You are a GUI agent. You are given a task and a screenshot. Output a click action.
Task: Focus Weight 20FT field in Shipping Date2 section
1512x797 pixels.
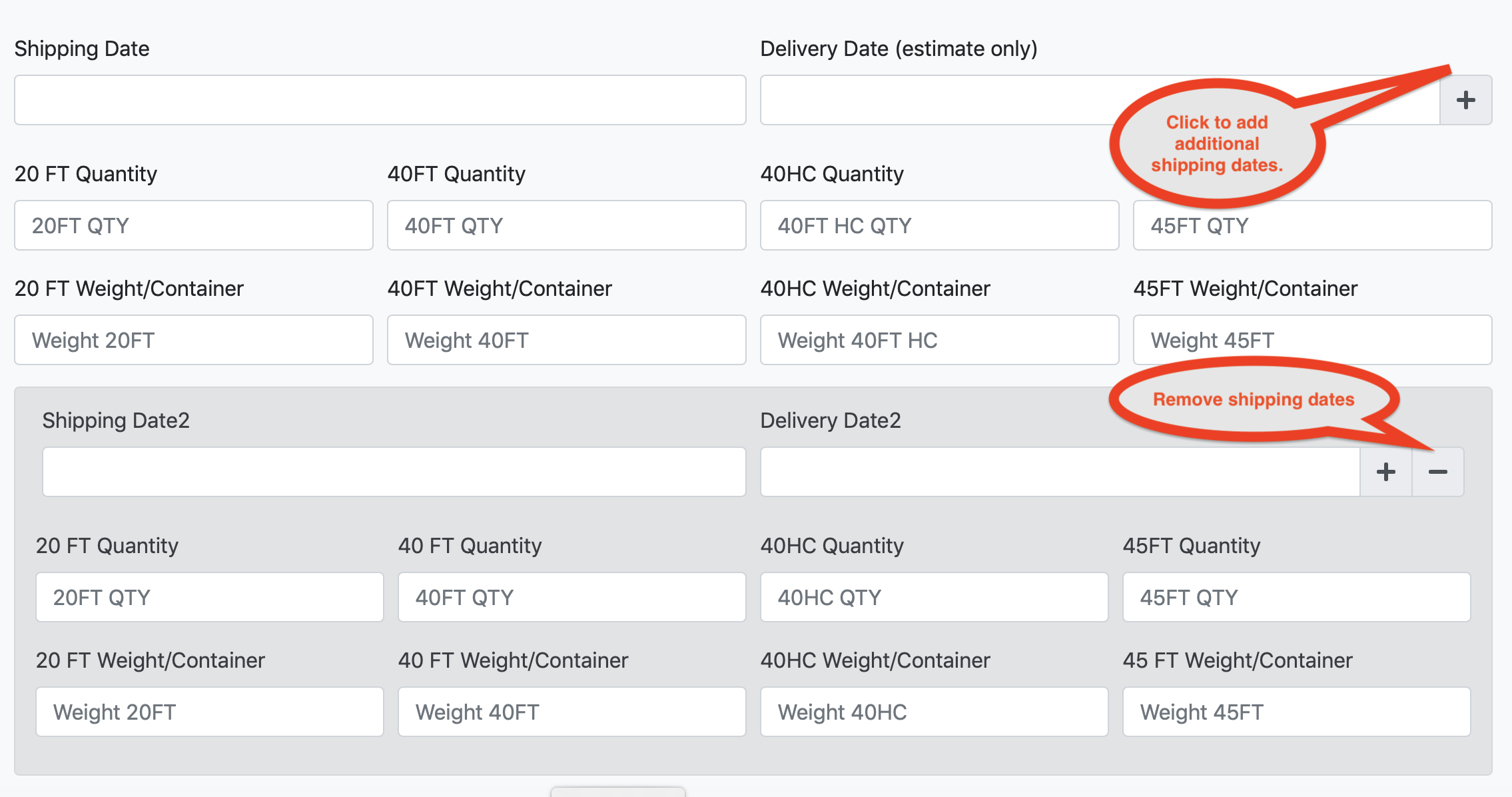click(x=209, y=712)
